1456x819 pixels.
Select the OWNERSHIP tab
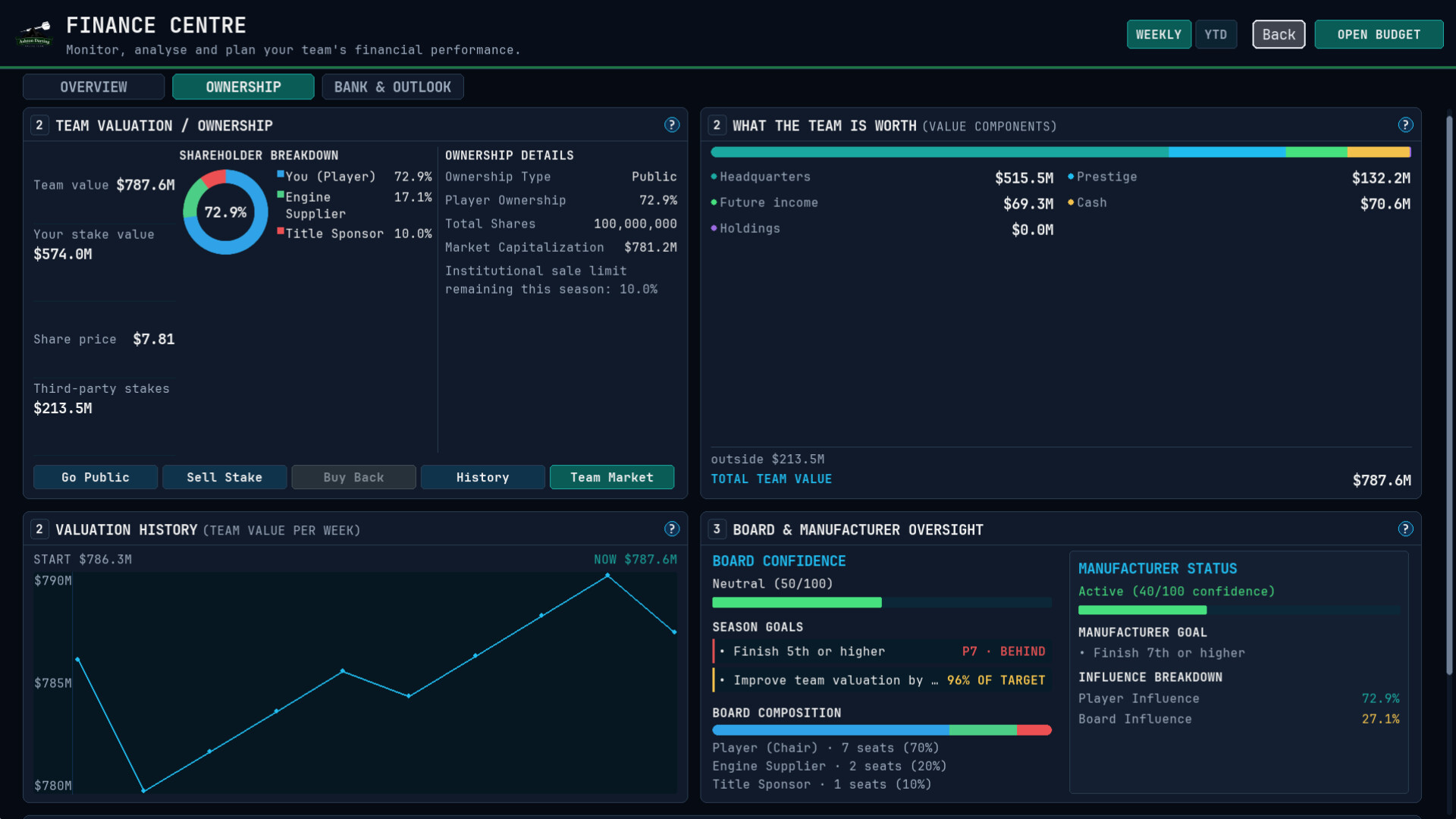point(243,87)
